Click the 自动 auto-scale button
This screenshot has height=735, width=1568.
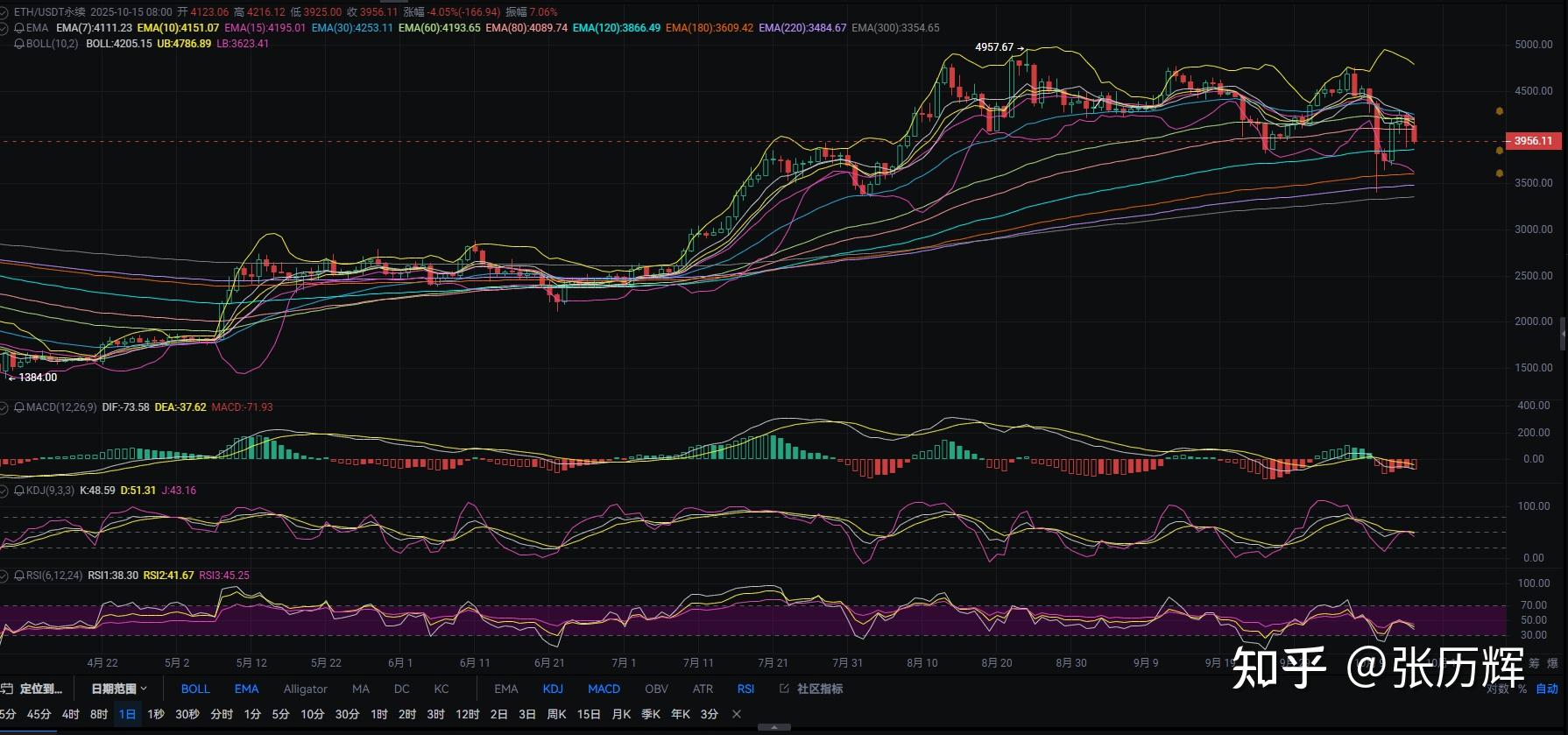coord(1547,689)
